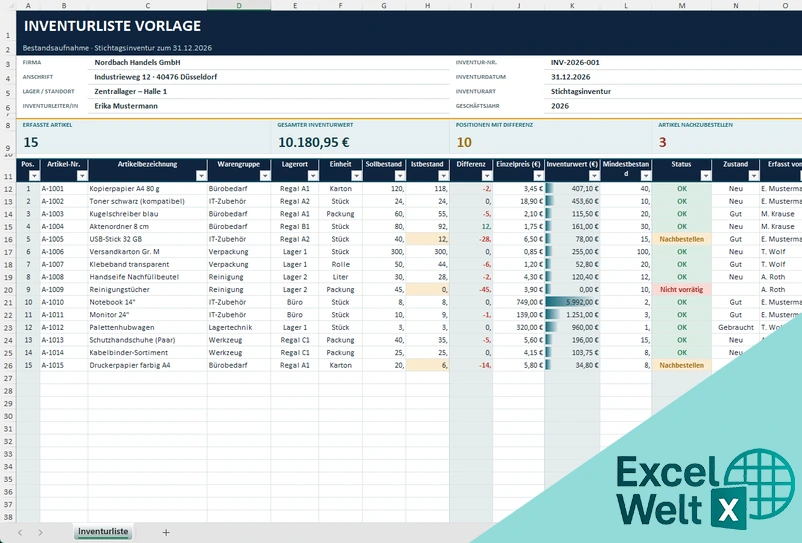This screenshot has height=543, width=802.
Task: Select Notebook 14" inventory value 5.992,00 €
Action: point(572,302)
